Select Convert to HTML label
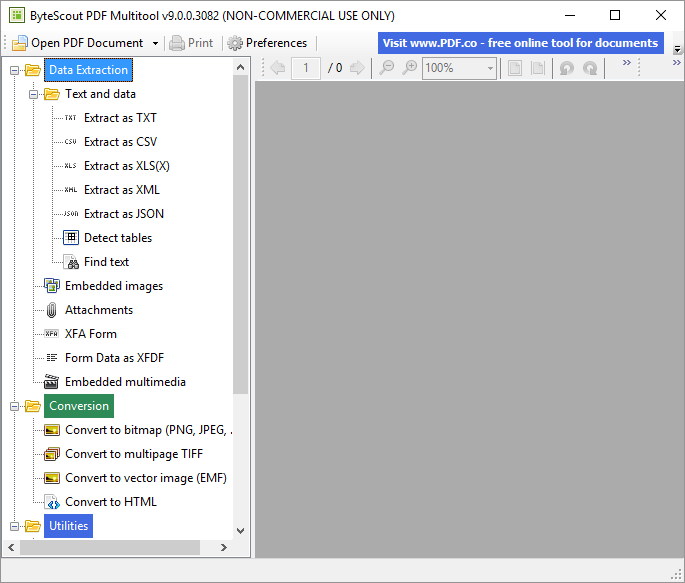The height and width of the screenshot is (583, 685). [111, 502]
